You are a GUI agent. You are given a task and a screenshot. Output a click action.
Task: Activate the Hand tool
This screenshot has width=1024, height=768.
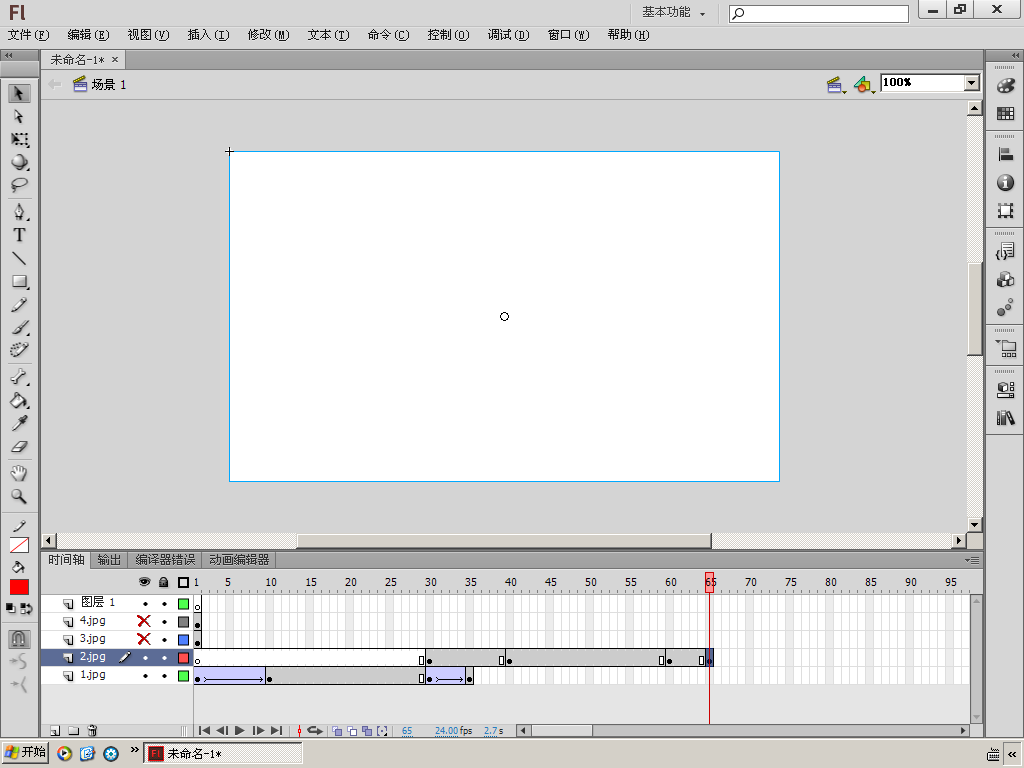coord(19,473)
